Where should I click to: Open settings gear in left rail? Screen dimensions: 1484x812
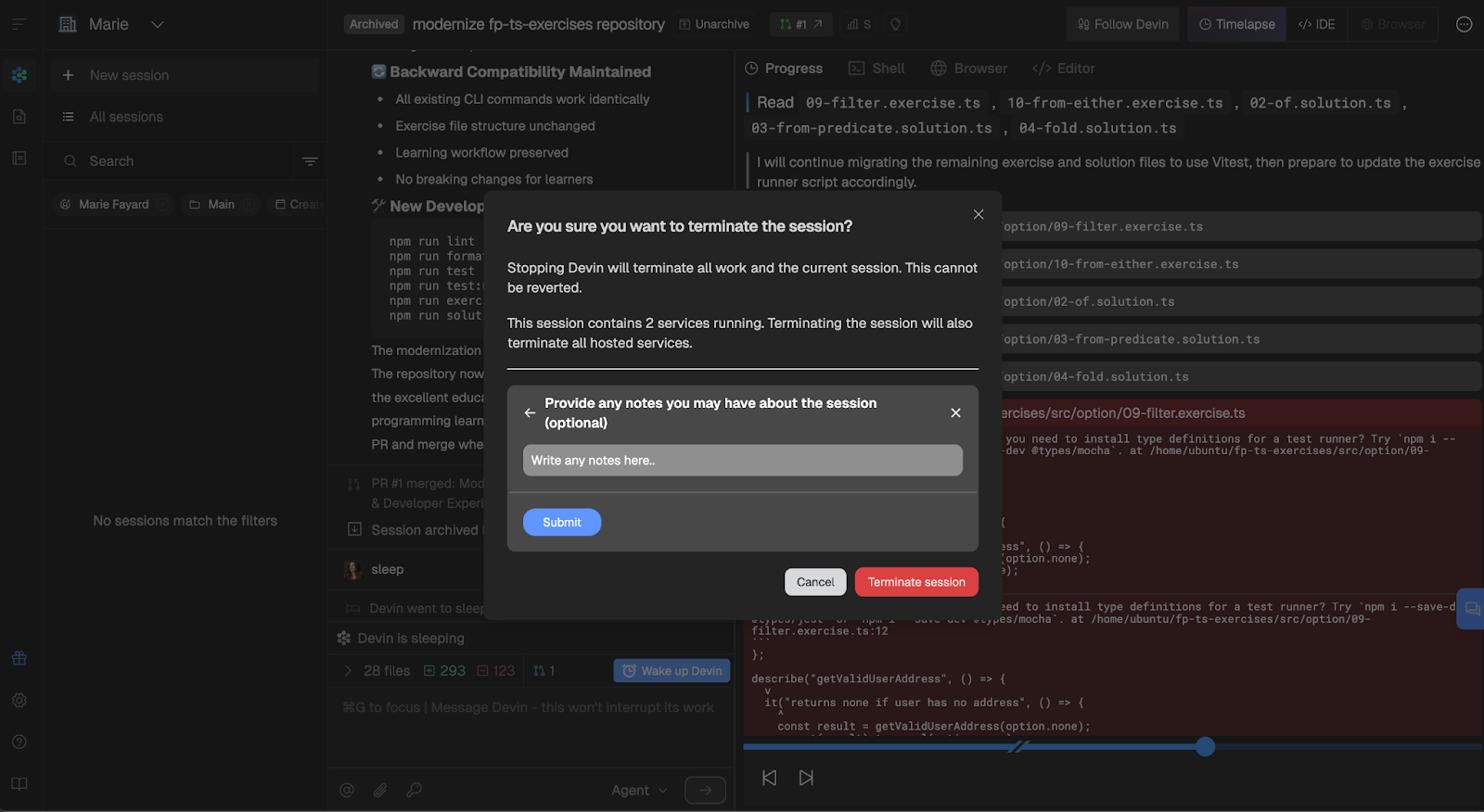[19, 701]
